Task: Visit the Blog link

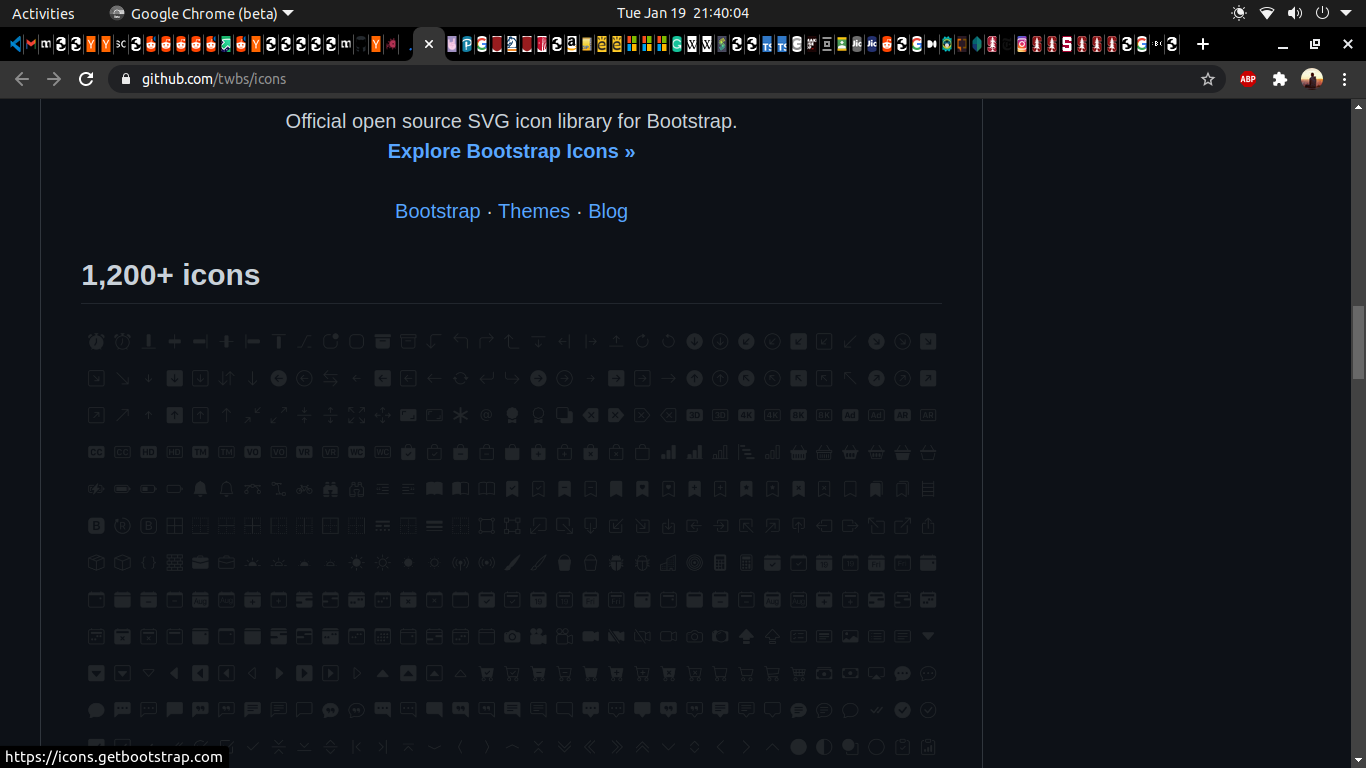Action: [608, 211]
